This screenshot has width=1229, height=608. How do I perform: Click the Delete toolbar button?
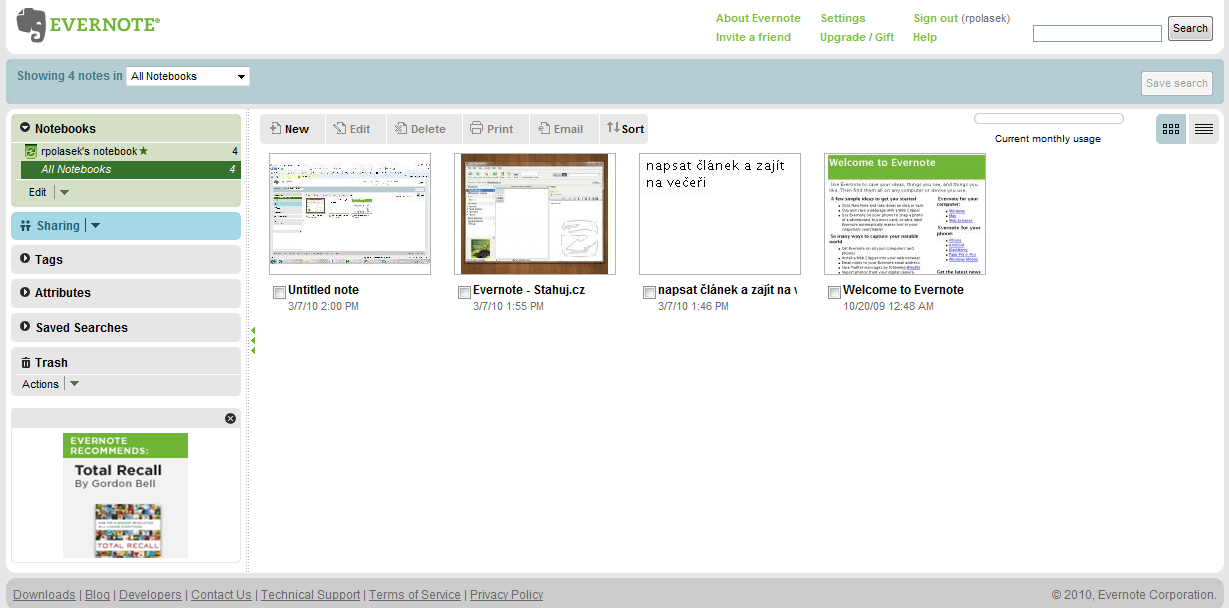[420, 129]
